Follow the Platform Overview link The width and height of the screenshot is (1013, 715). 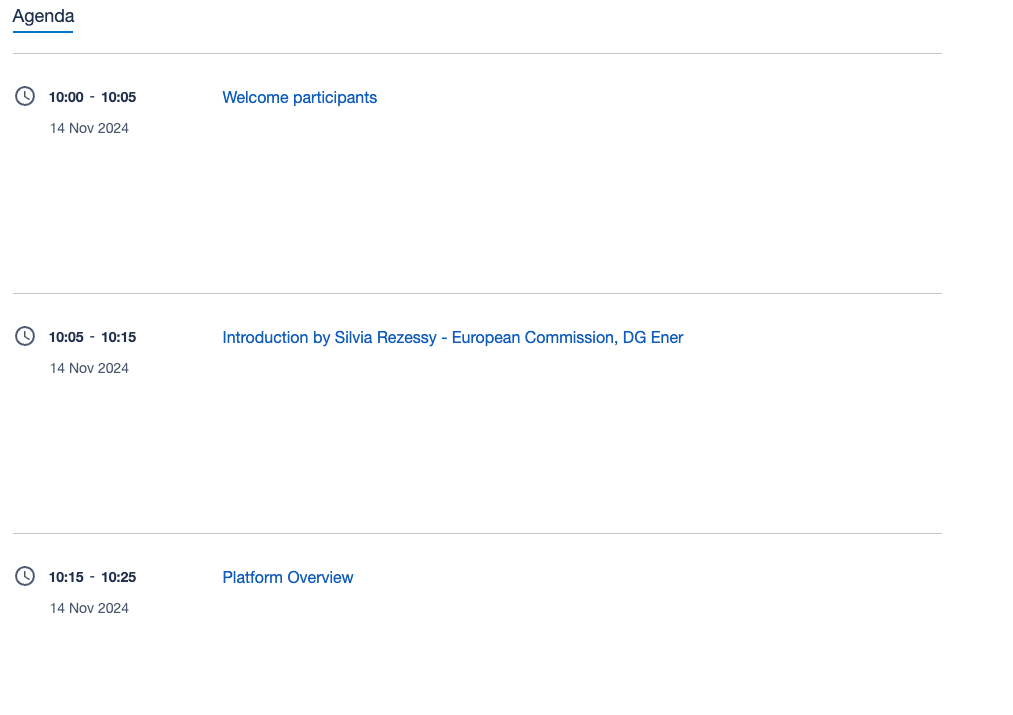pyautogui.click(x=287, y=577)
